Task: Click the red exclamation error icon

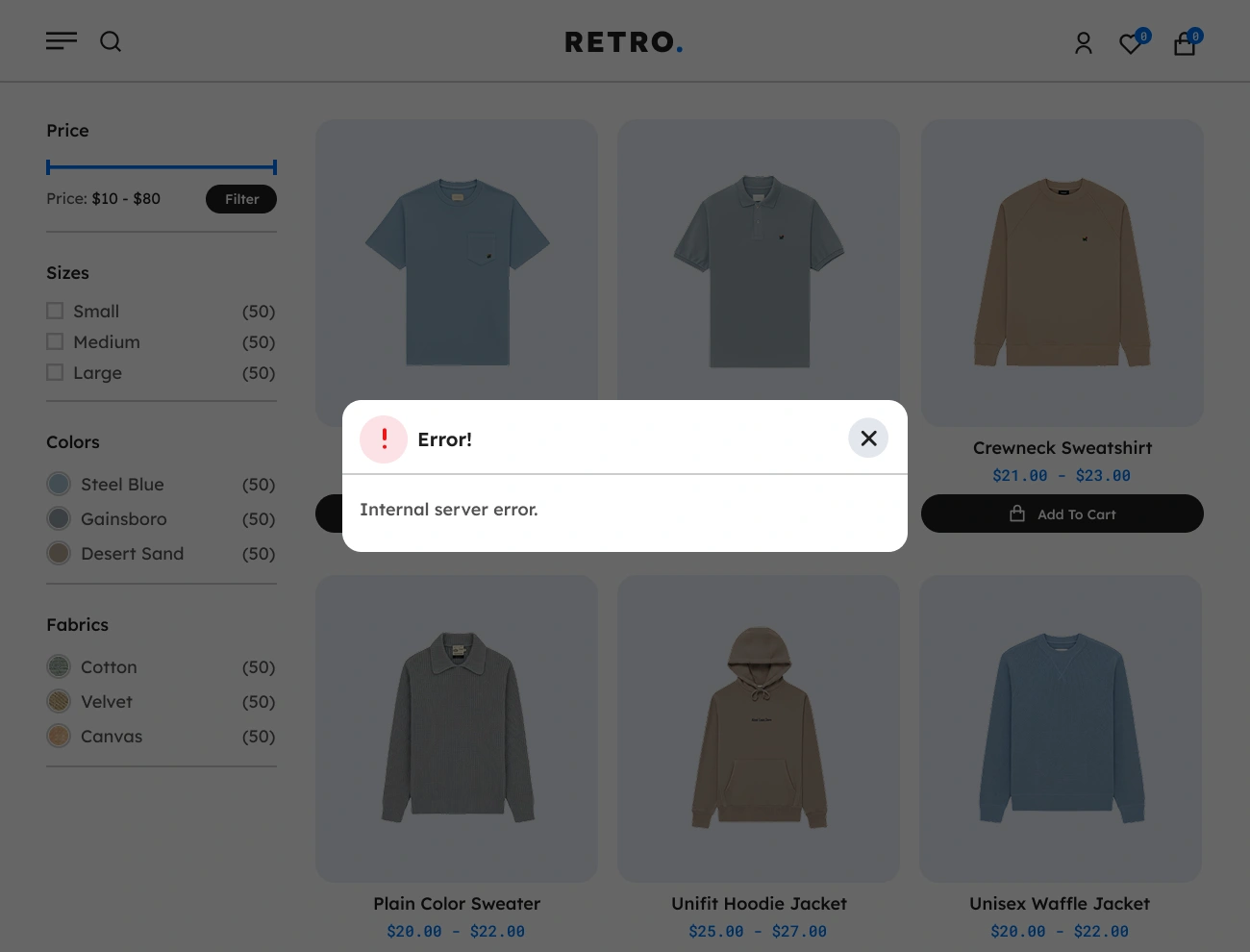Action: pos(384,439)
